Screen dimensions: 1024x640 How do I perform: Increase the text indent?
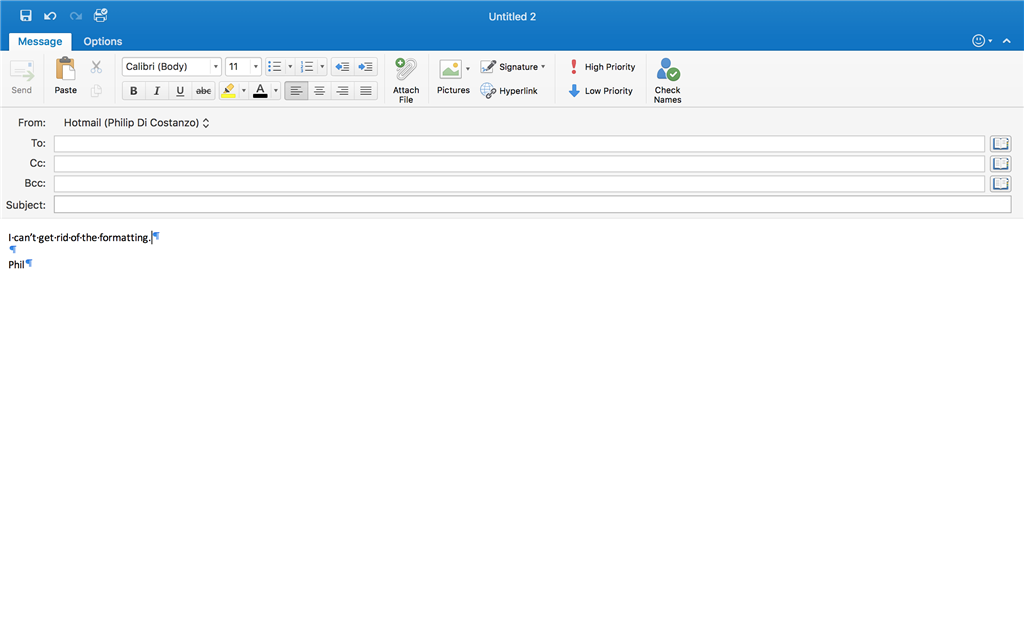point(366,67)
